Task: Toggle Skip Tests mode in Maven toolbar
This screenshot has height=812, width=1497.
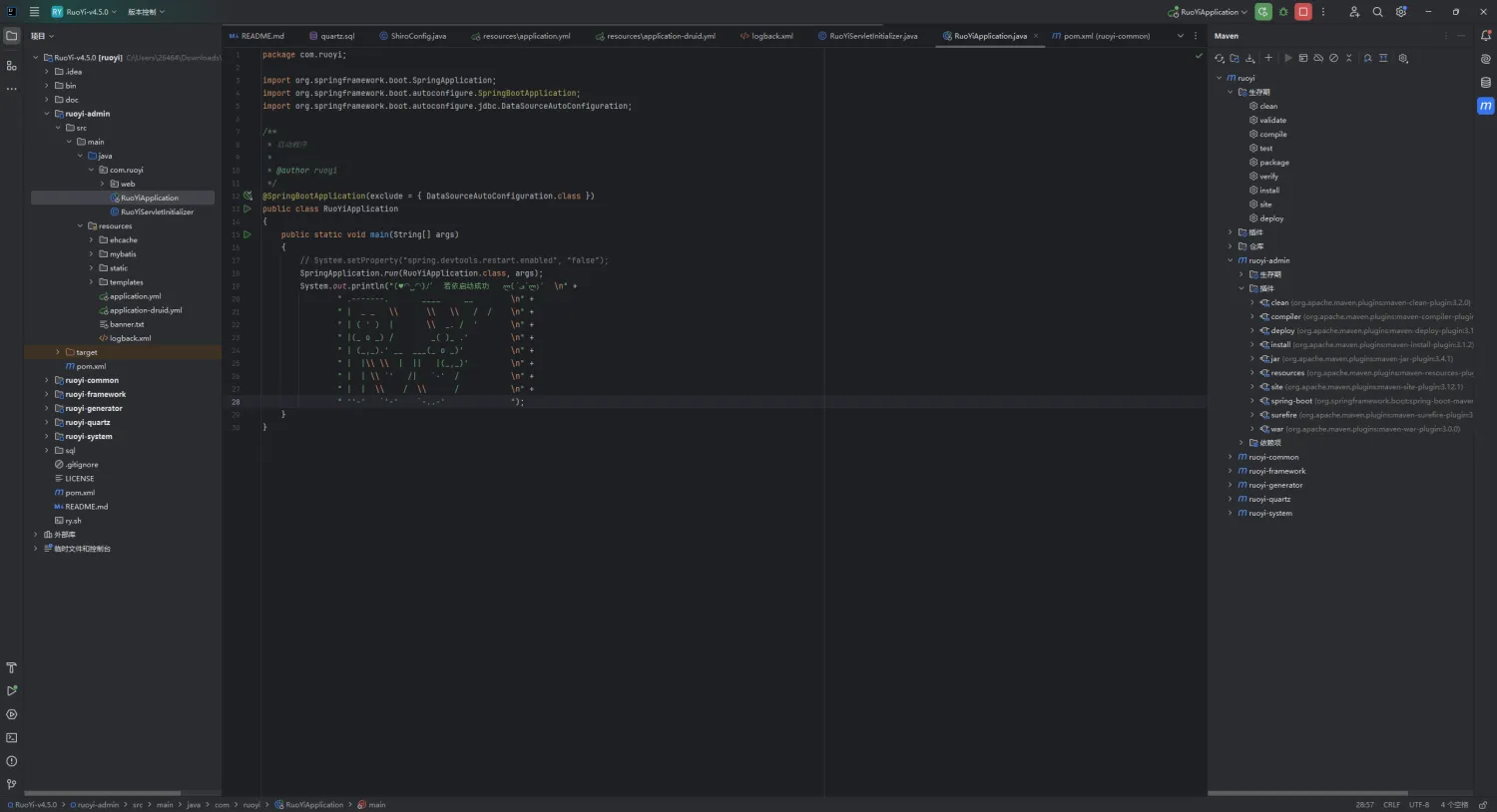Action: tap(1333, 58)
